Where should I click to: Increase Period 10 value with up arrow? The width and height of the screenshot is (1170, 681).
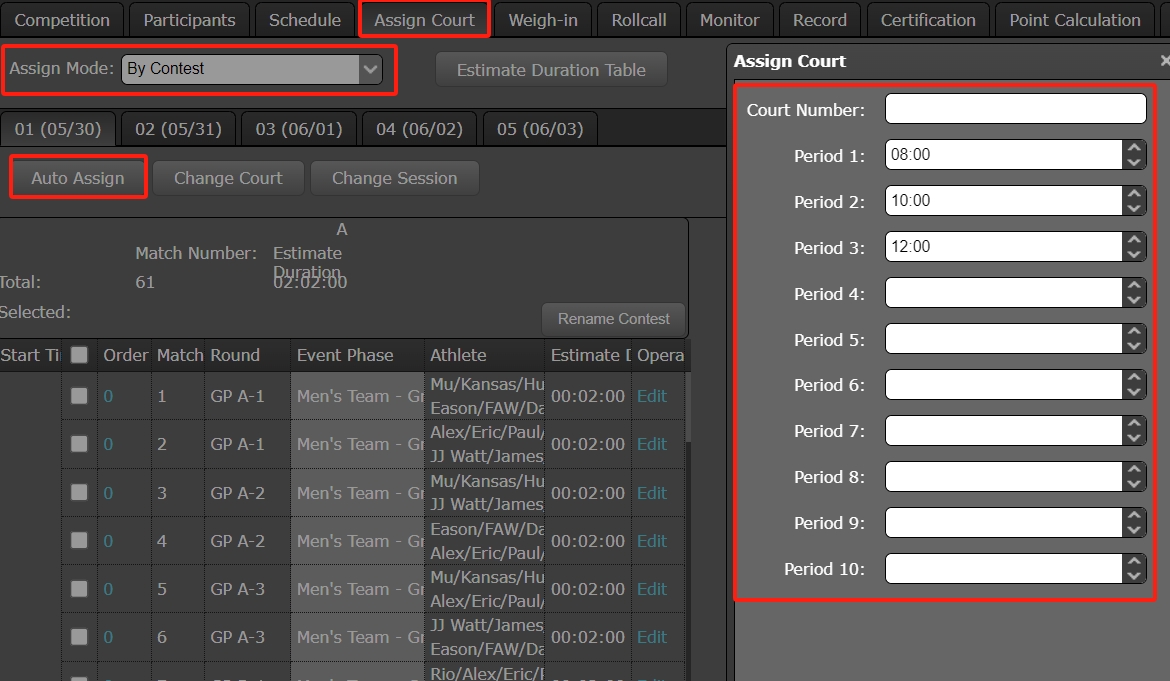coord(1133,561)
